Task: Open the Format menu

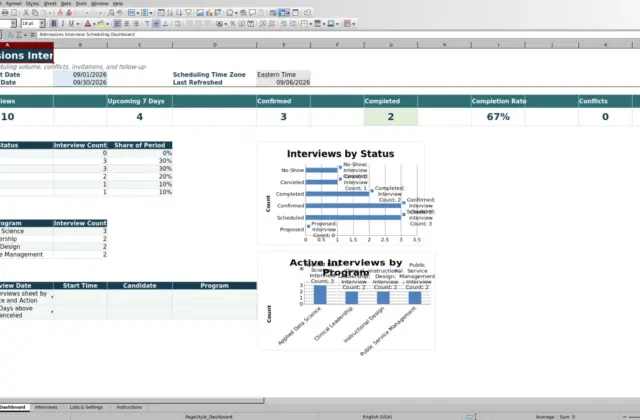Action: click(13, 3)
